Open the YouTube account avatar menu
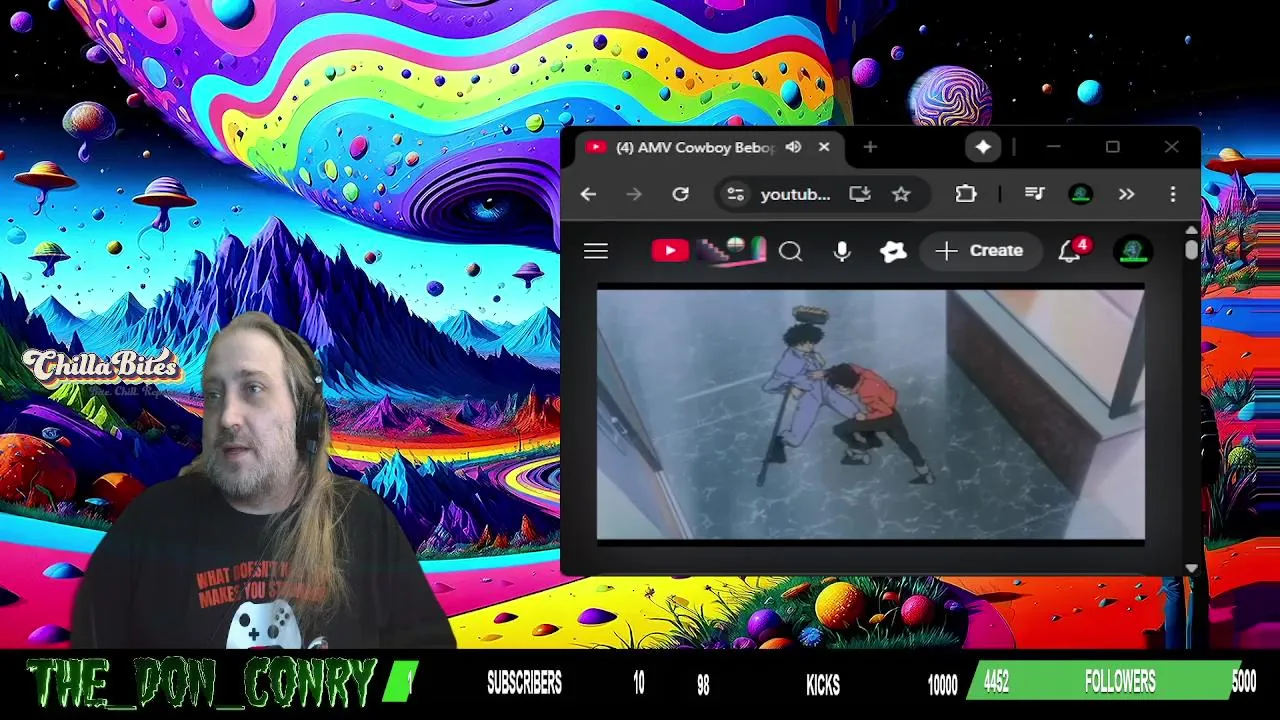Screen dimensions: 1280x720 [x=1133, y=251]
